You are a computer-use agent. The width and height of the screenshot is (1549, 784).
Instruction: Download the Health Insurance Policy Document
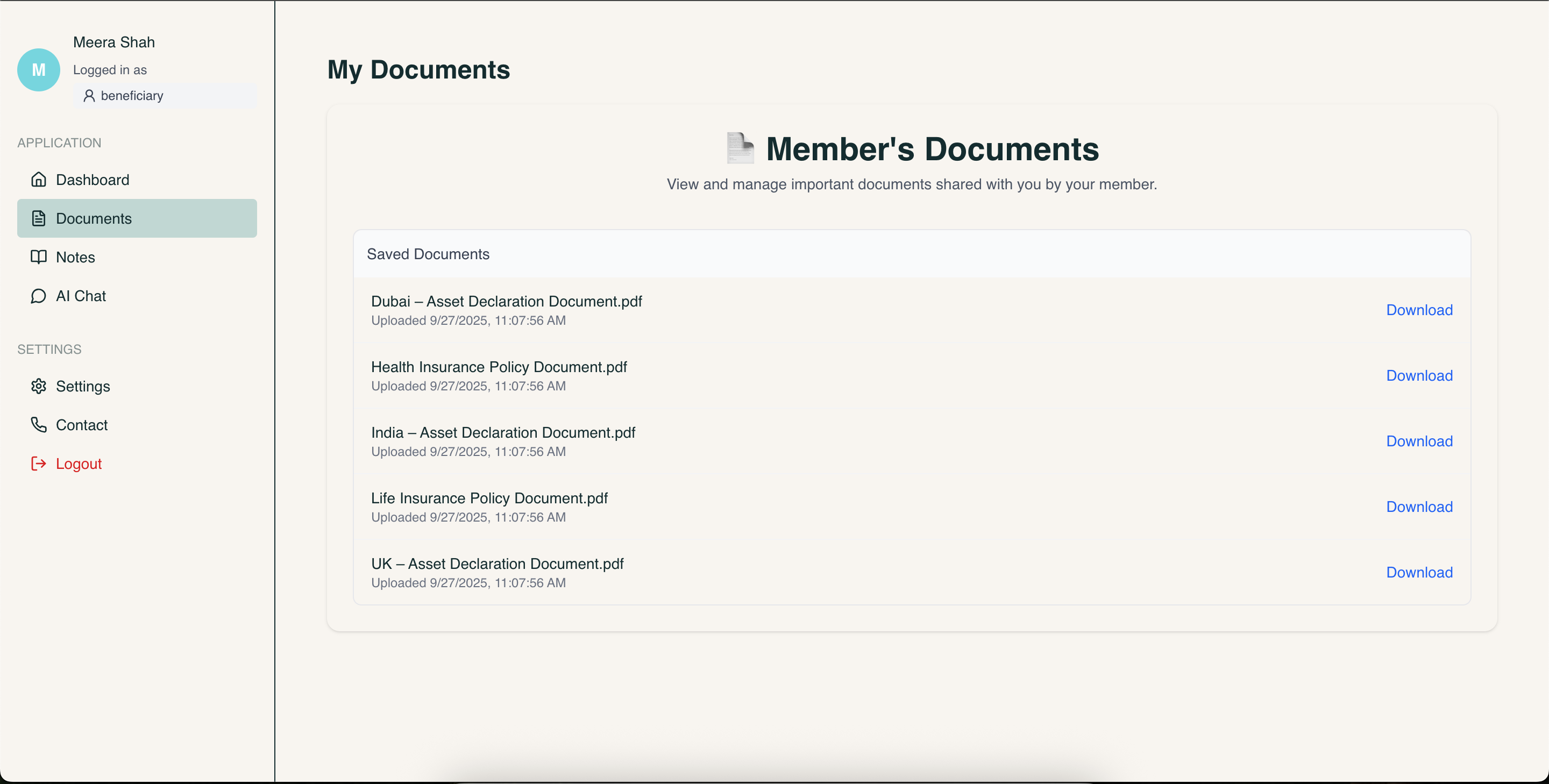tap(1419, 375)
